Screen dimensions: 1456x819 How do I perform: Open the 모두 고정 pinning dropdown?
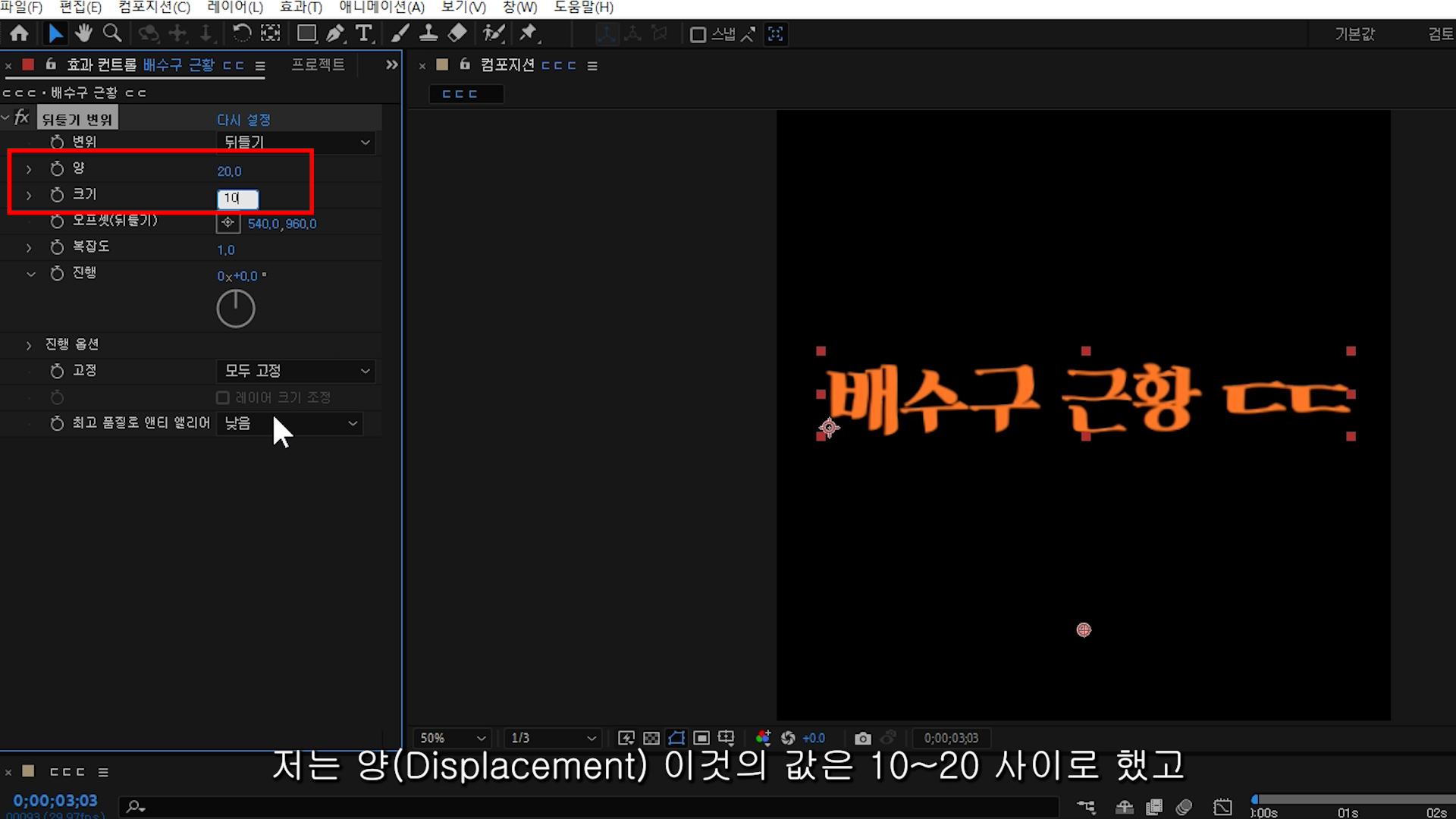coord(296,371)
